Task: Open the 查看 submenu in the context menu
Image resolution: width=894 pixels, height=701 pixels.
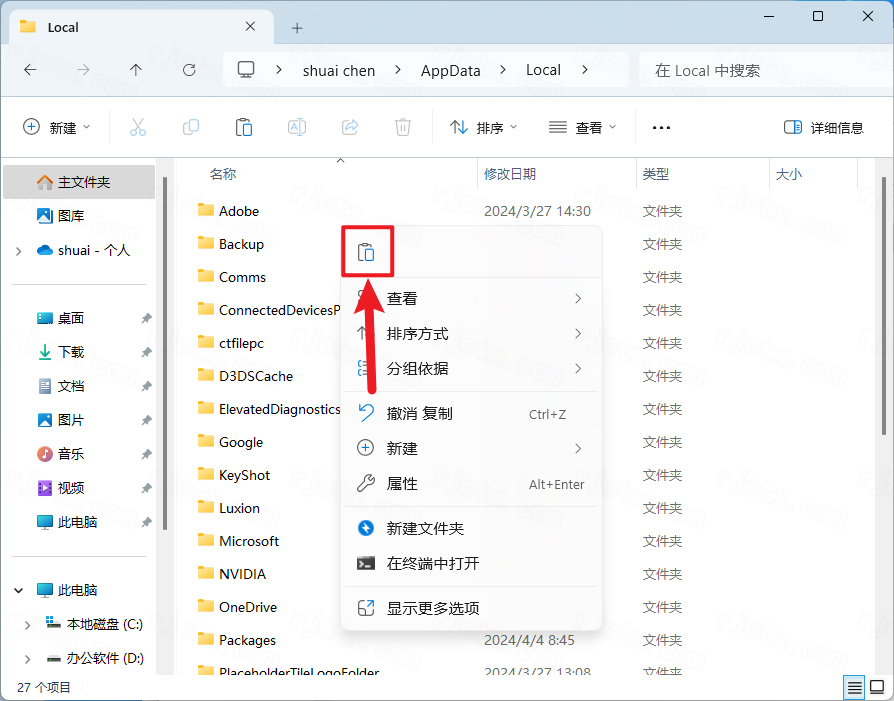Action: pos(471,298)
